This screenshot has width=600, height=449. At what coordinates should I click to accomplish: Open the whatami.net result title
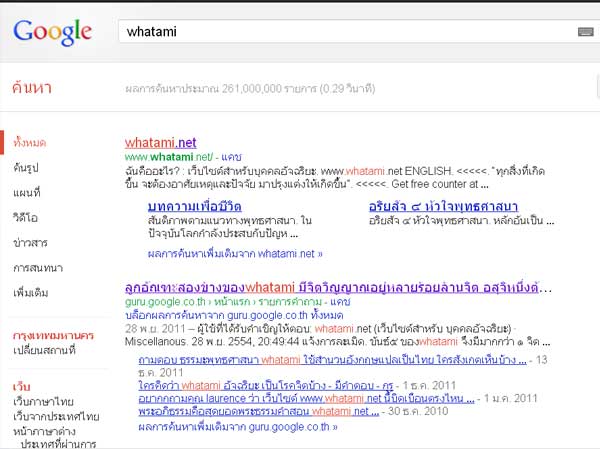(x=160, y=143)
